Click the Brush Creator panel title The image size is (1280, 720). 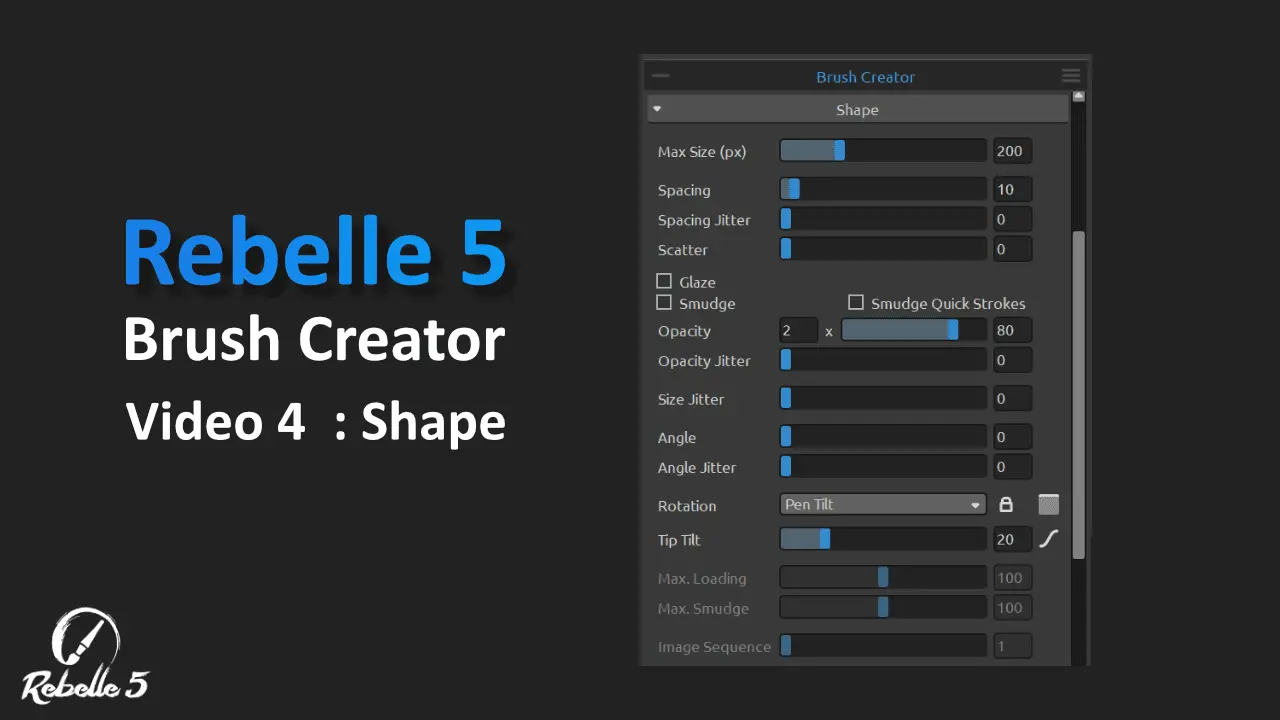(x=865, y=77)
